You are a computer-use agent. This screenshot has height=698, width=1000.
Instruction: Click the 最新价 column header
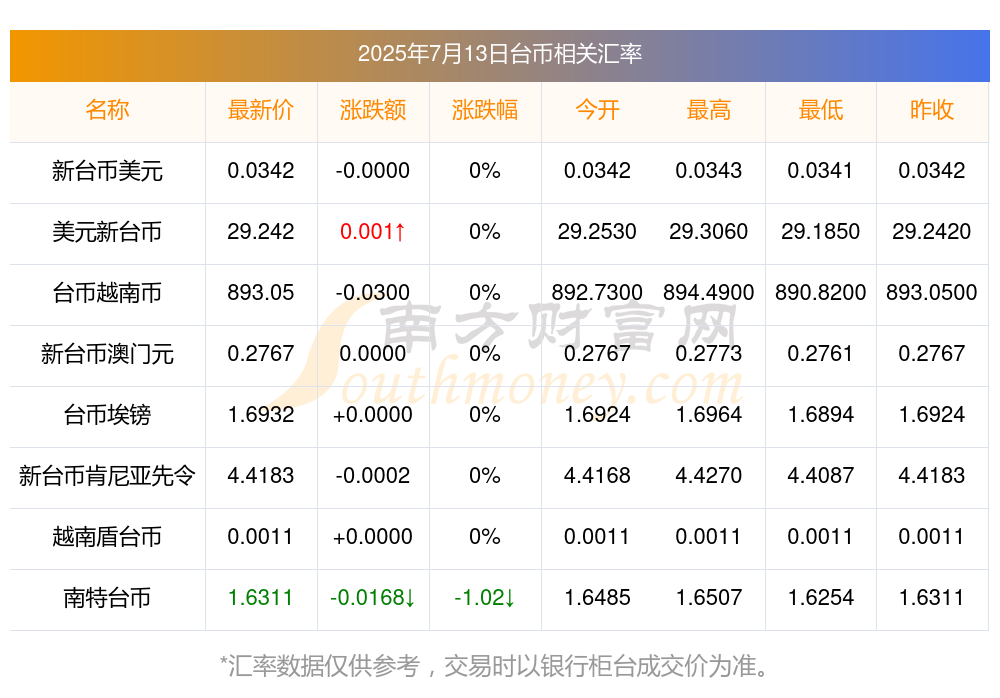[260, 110]
